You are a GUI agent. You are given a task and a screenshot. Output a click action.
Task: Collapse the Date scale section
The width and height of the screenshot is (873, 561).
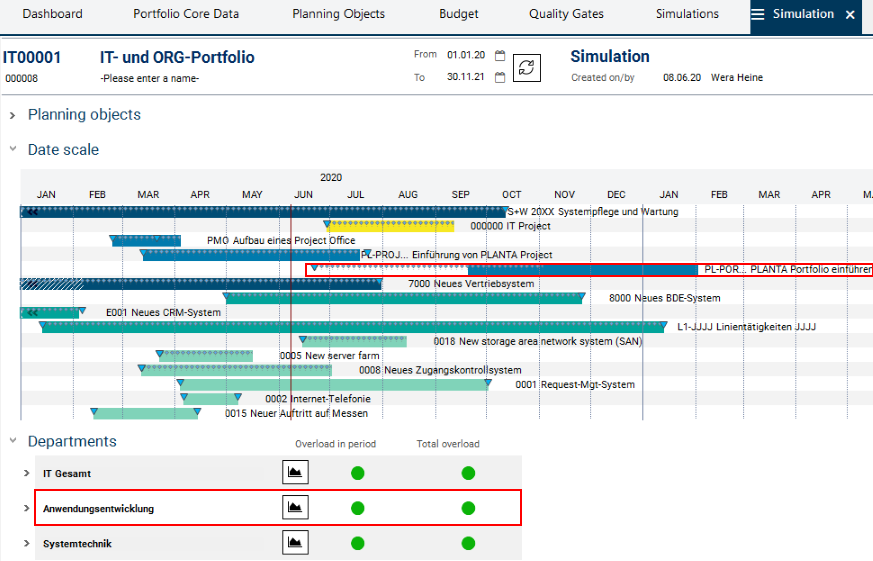[13, 150]
